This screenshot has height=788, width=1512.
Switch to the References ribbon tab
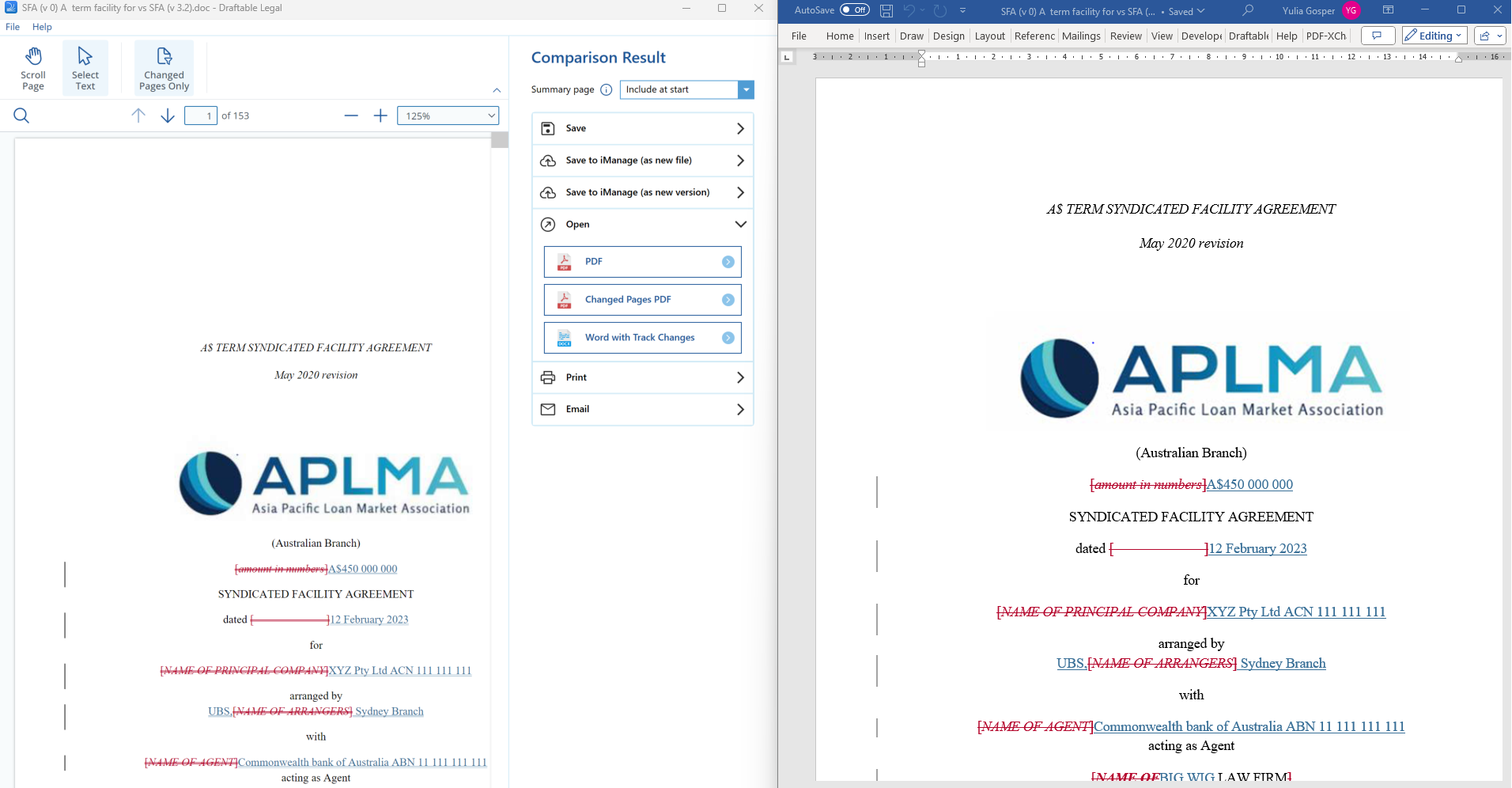pyautogui.click(x=1034, y=36)
